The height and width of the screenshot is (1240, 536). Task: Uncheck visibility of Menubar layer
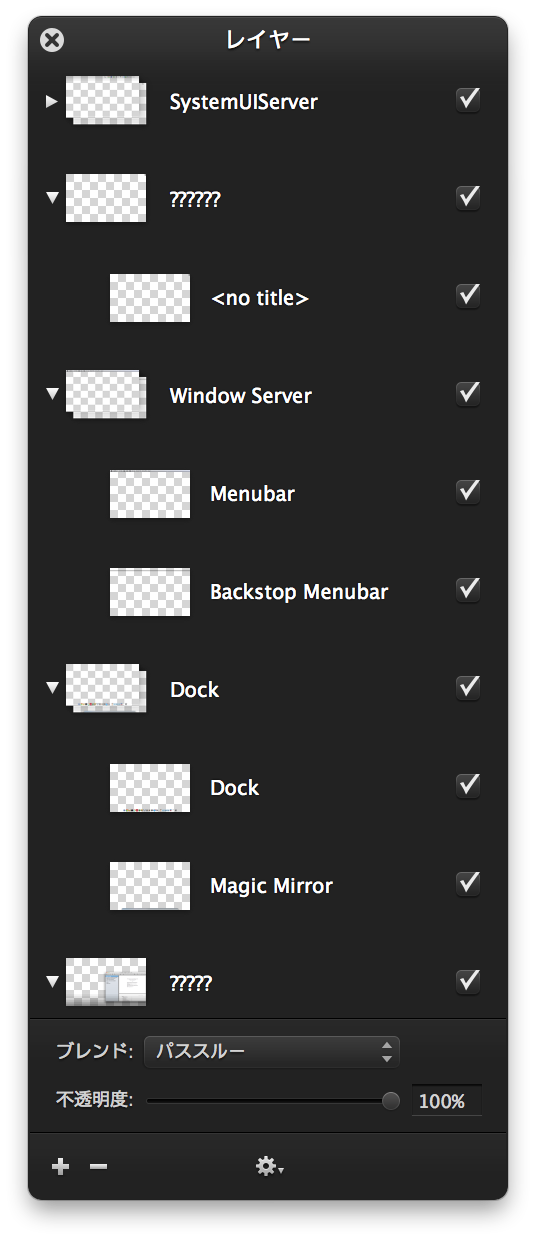point(468,491)
